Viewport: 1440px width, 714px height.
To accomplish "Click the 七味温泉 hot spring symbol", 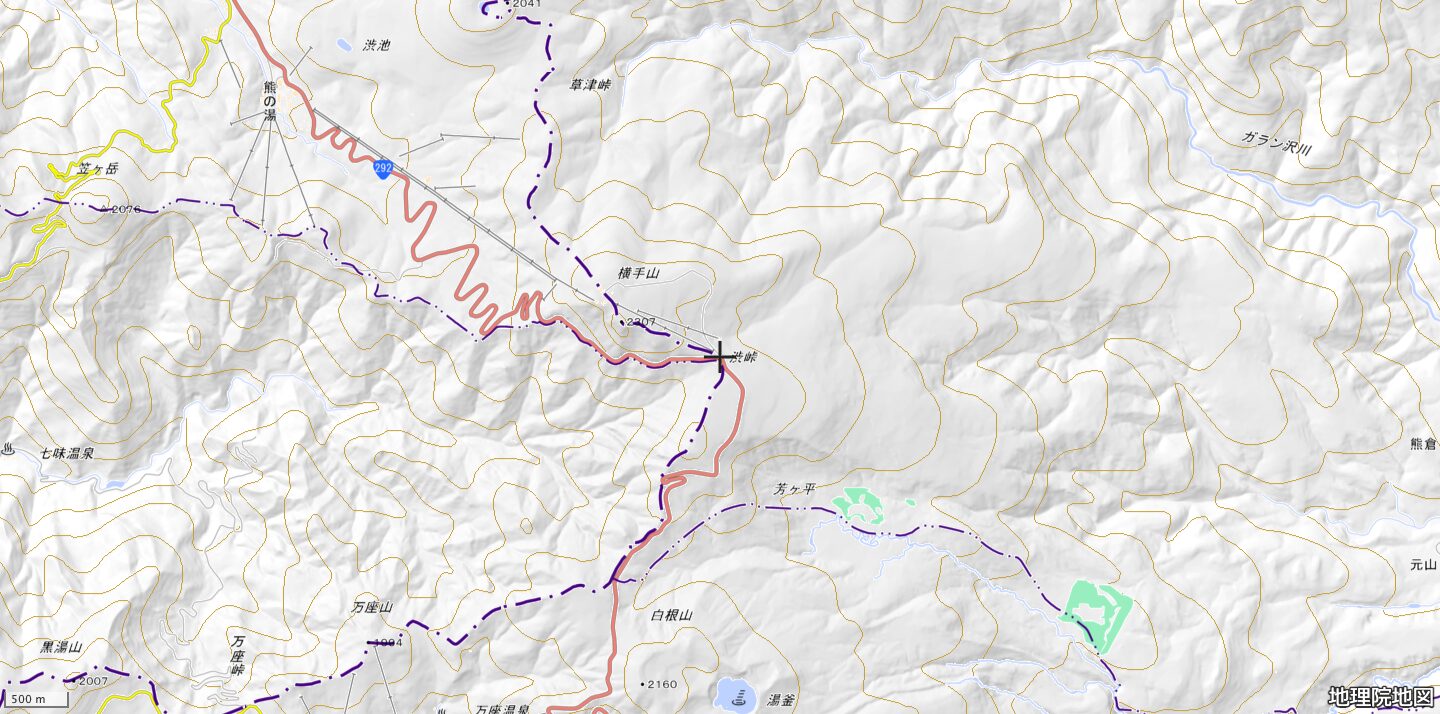I will point(9,450).
